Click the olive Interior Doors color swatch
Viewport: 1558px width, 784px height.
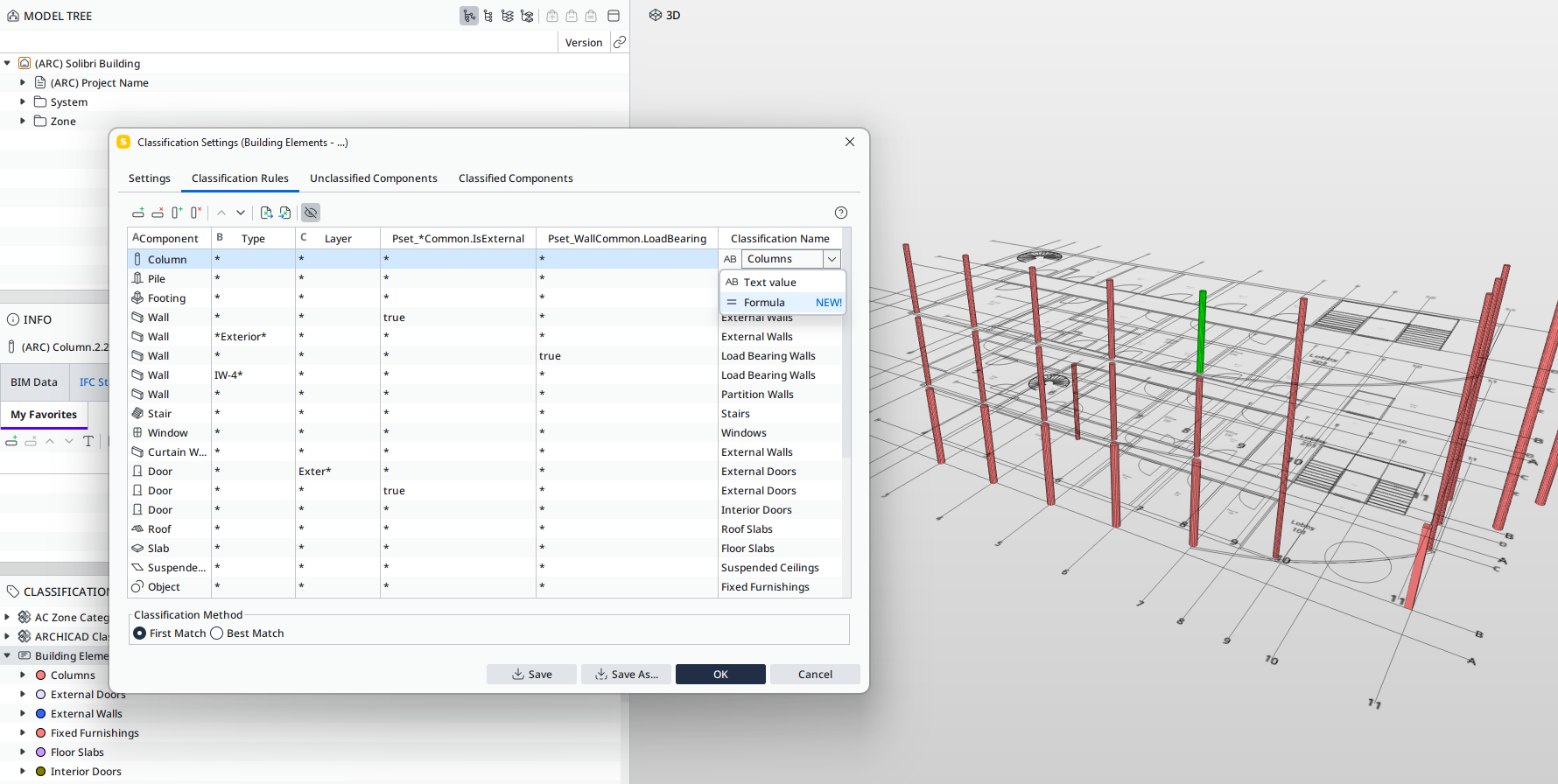point(40,771)
